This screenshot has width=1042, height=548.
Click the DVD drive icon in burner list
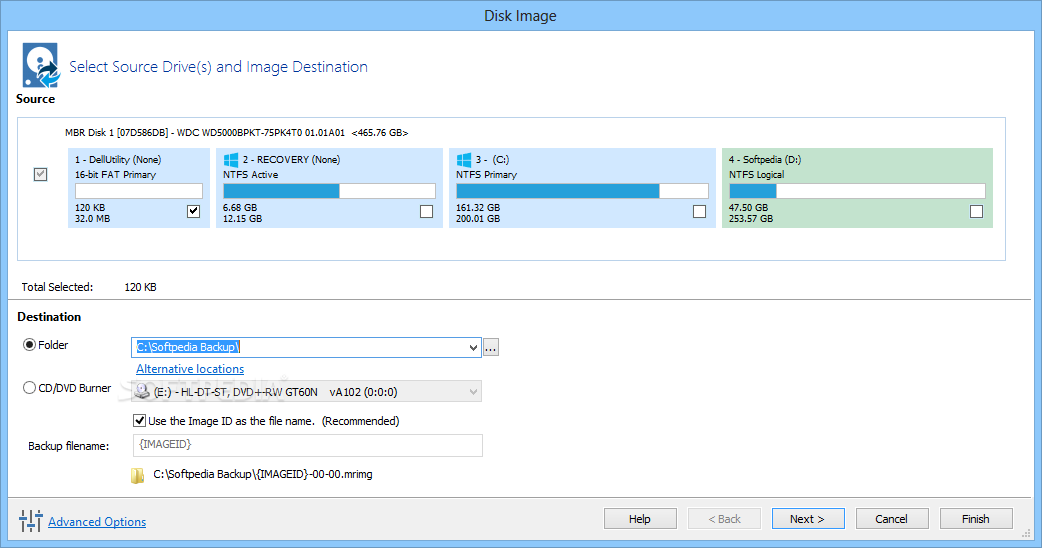(142, 392)
